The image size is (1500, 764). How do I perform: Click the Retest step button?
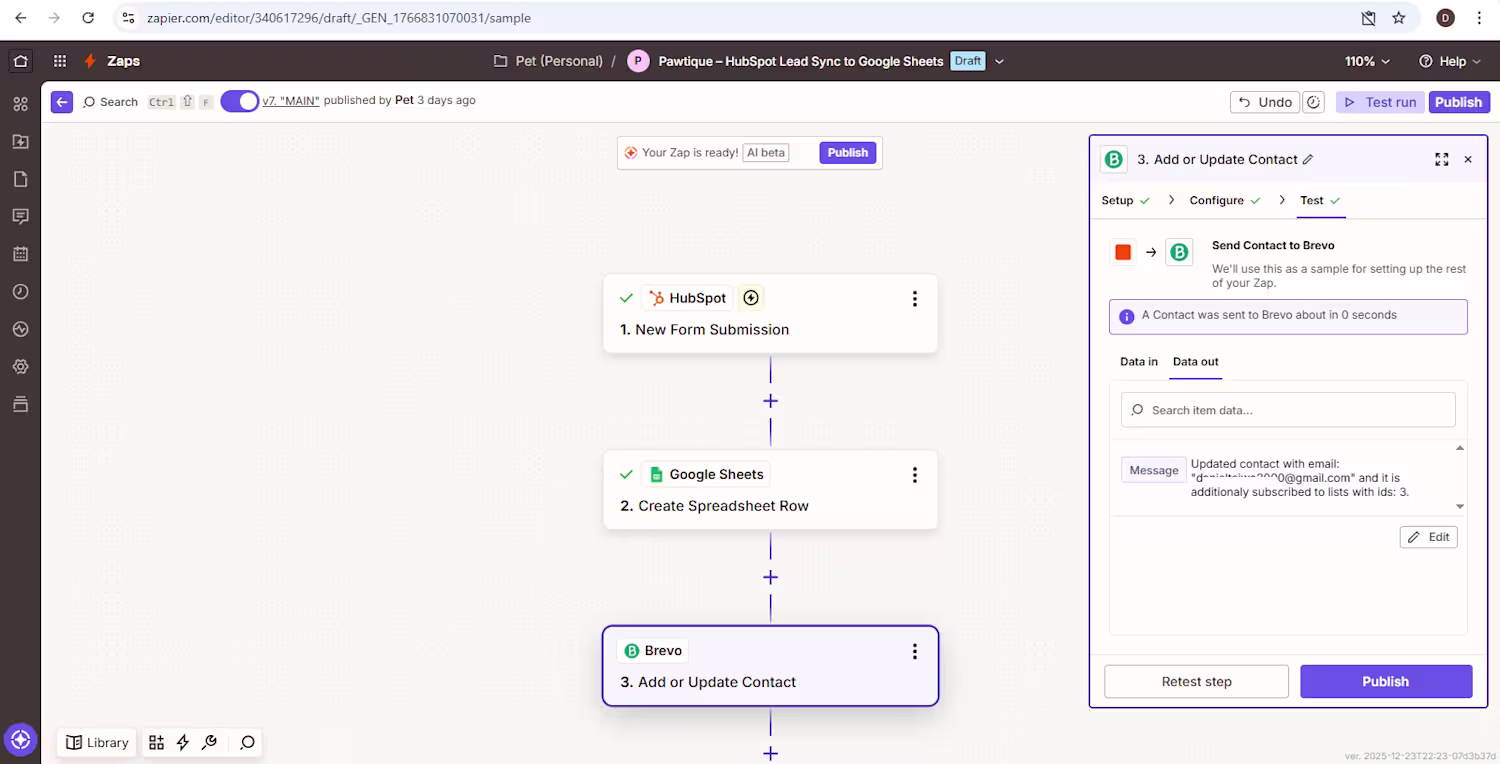1196,682
